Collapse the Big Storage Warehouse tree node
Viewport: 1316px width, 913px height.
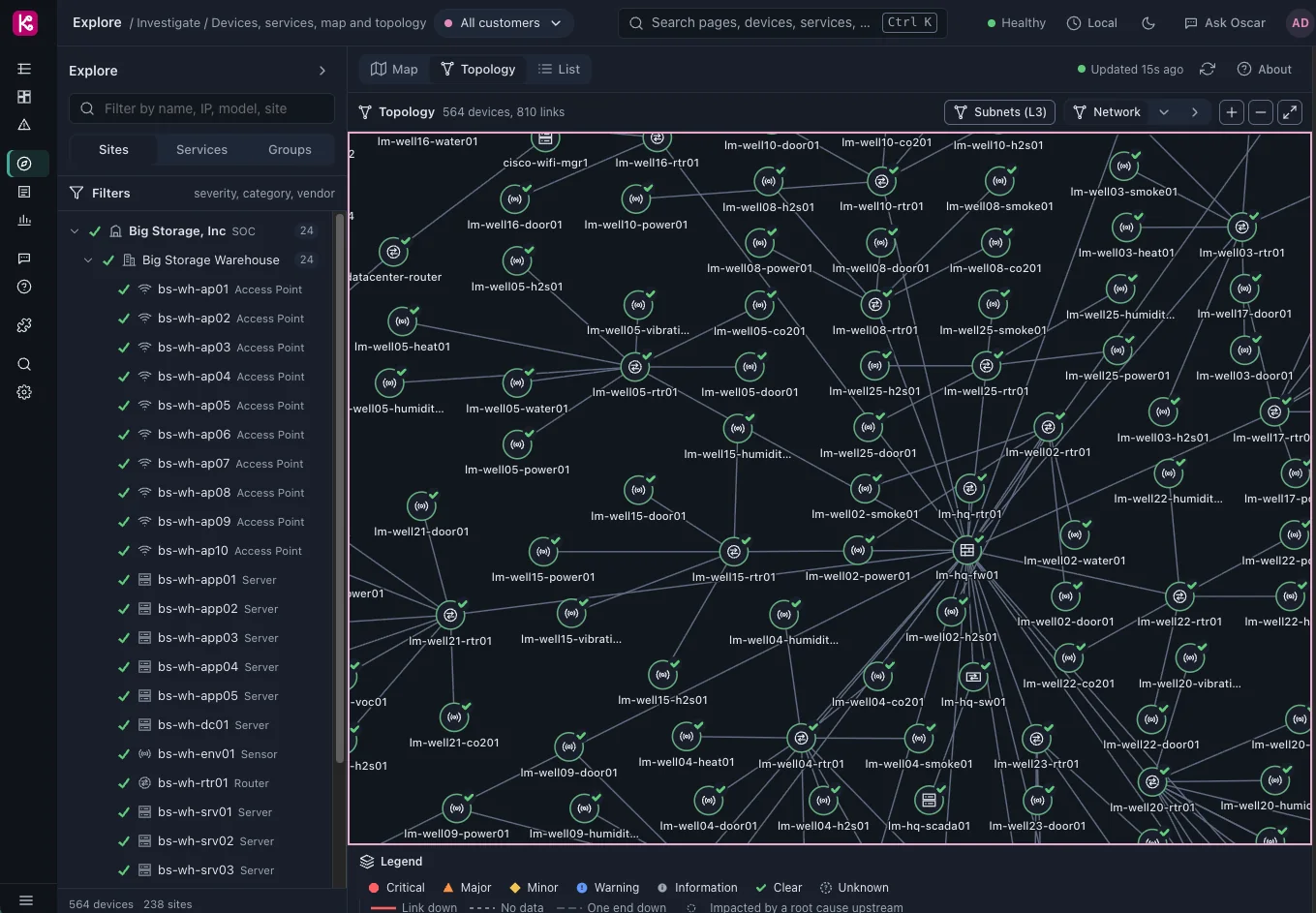(x=88, y=260)
